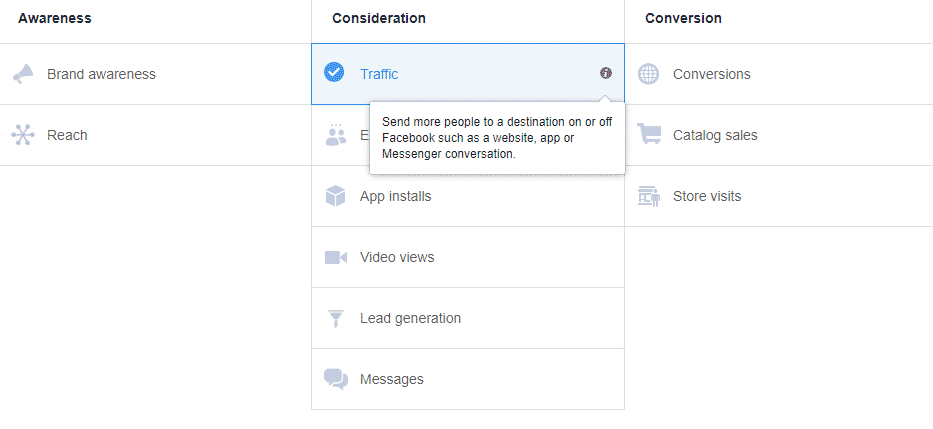Pick the App installs objective

(396, 196)
